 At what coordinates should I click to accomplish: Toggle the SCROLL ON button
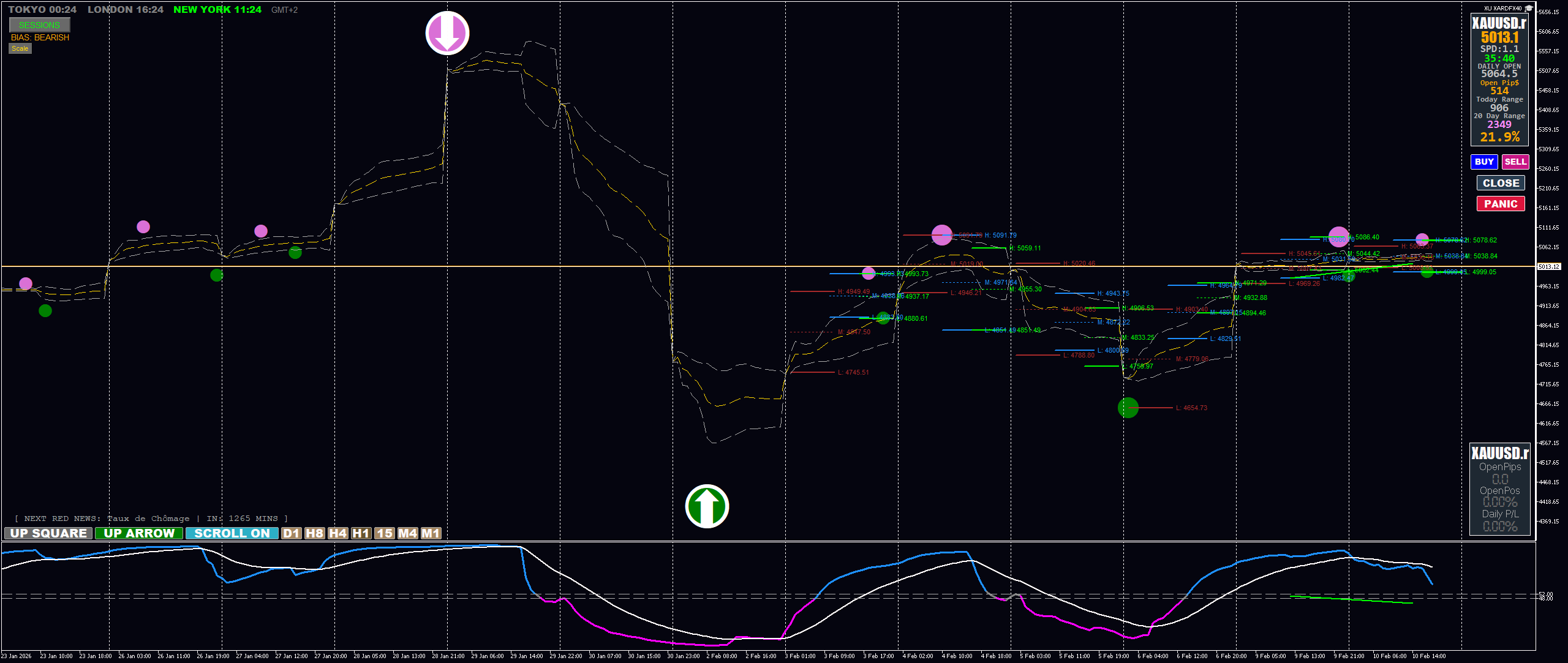click(x=232, y=533)
